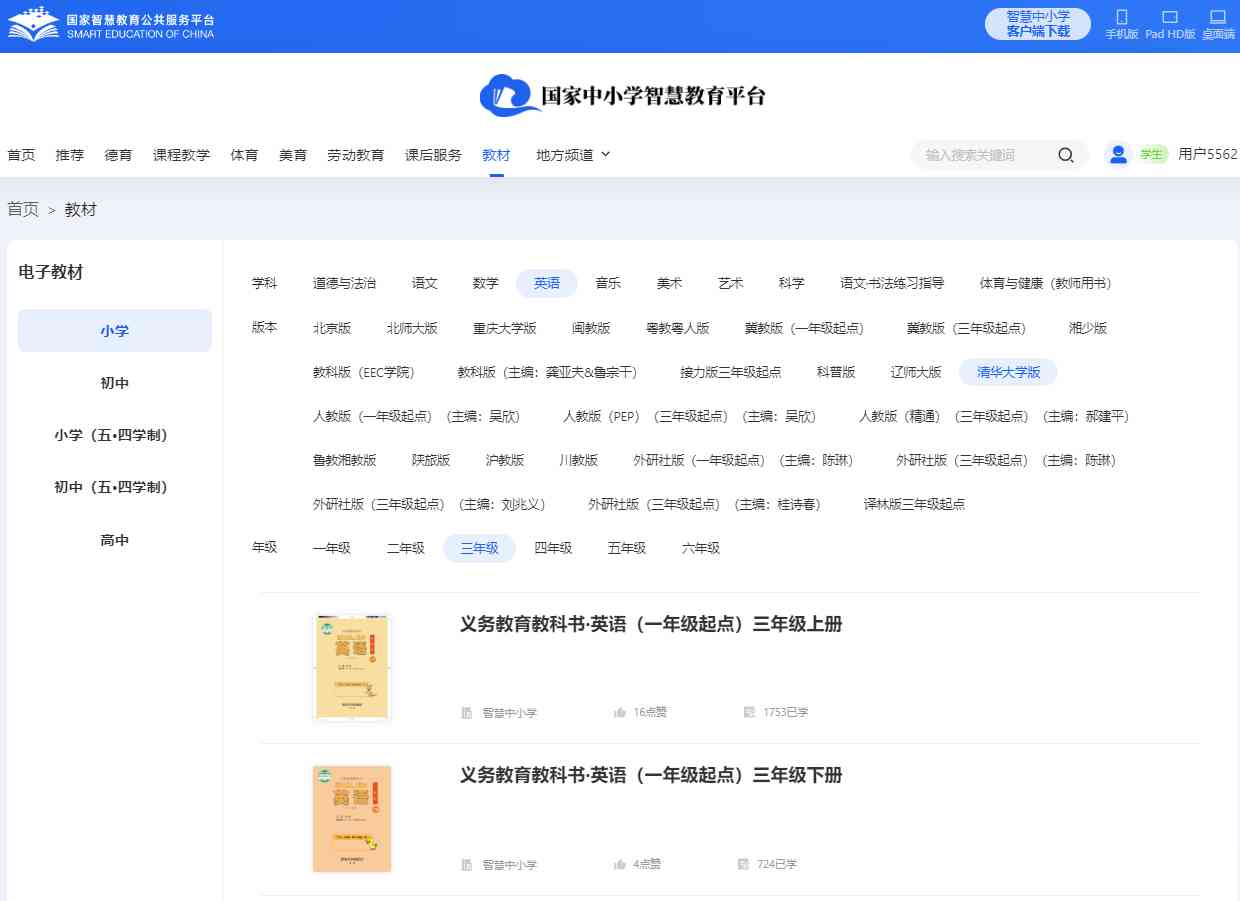
Task: Select the 译林版三年级起点 edition filter
Action: (915, 504)
